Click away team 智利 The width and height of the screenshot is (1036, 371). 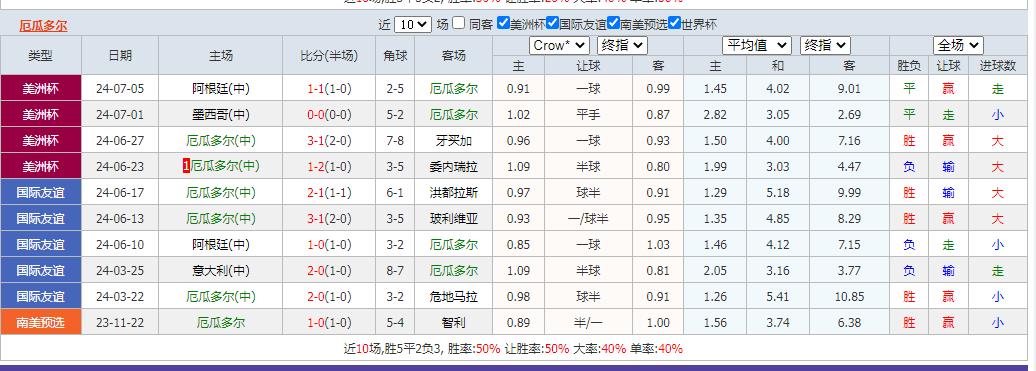453,323
